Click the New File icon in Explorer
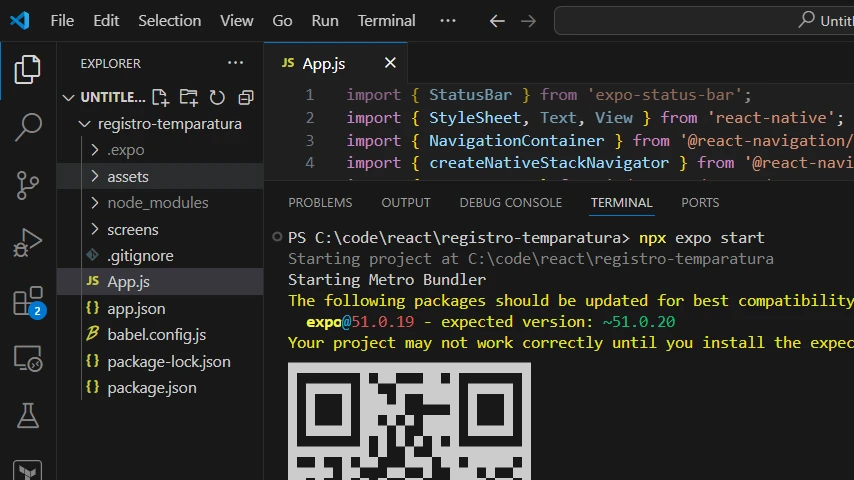 [160, 98]
